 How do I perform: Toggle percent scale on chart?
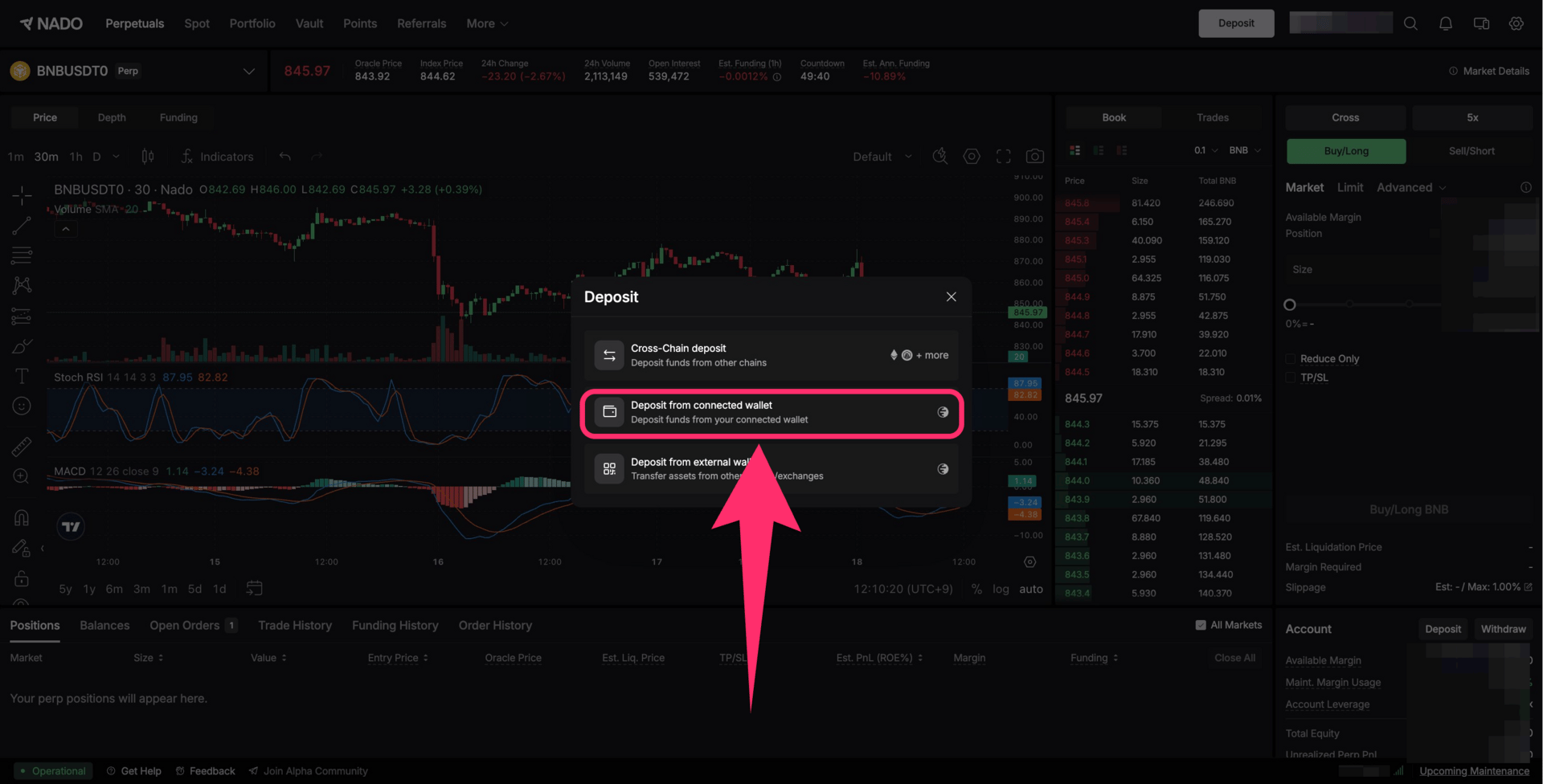(x=976, y=589)
